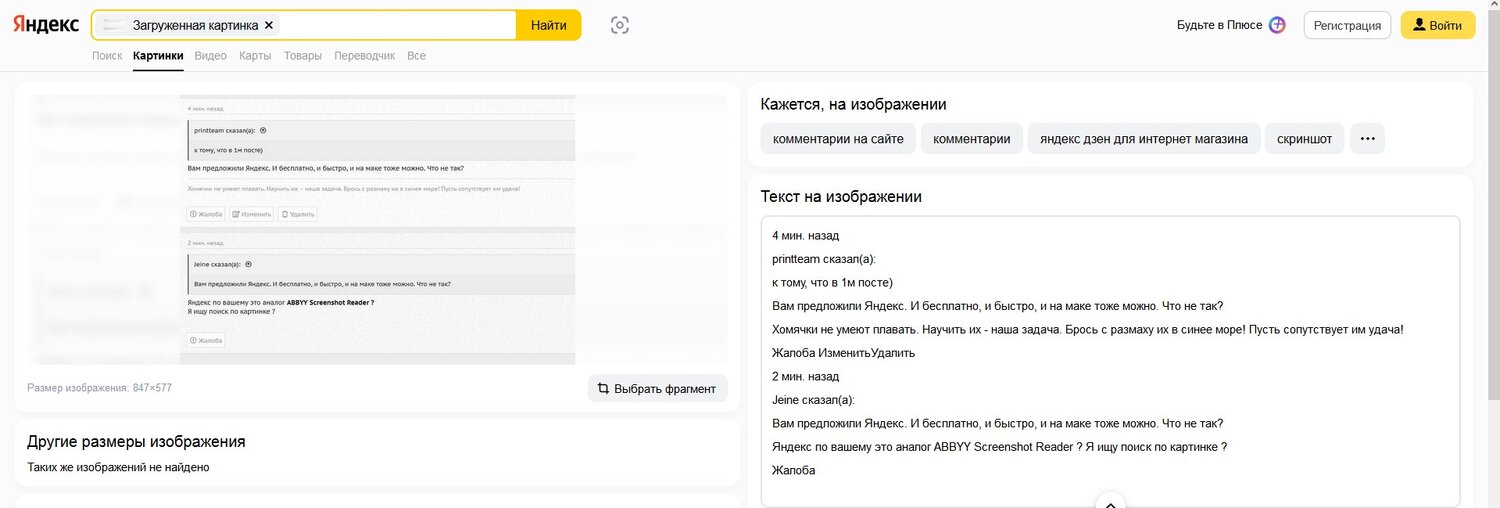1500x508 pixels.
Task: Click line mentioning ABBYY Screenshot Reader
Action: click(x=999, y=447)
